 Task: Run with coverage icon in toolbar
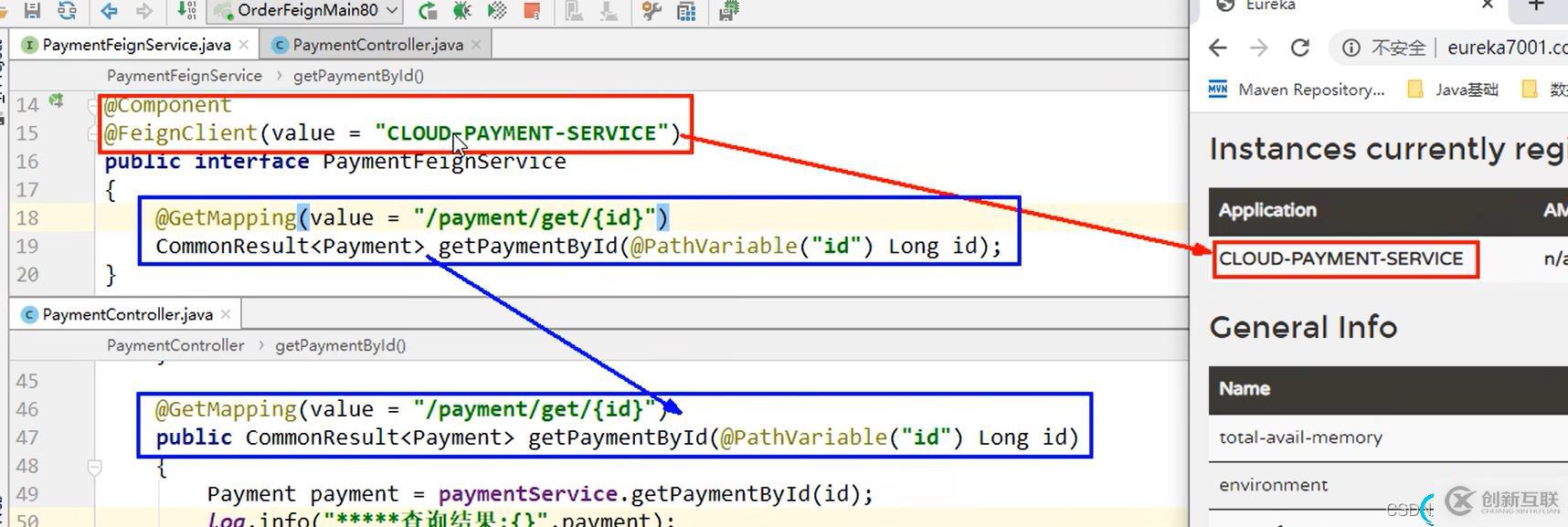click(x=497, y=11)
